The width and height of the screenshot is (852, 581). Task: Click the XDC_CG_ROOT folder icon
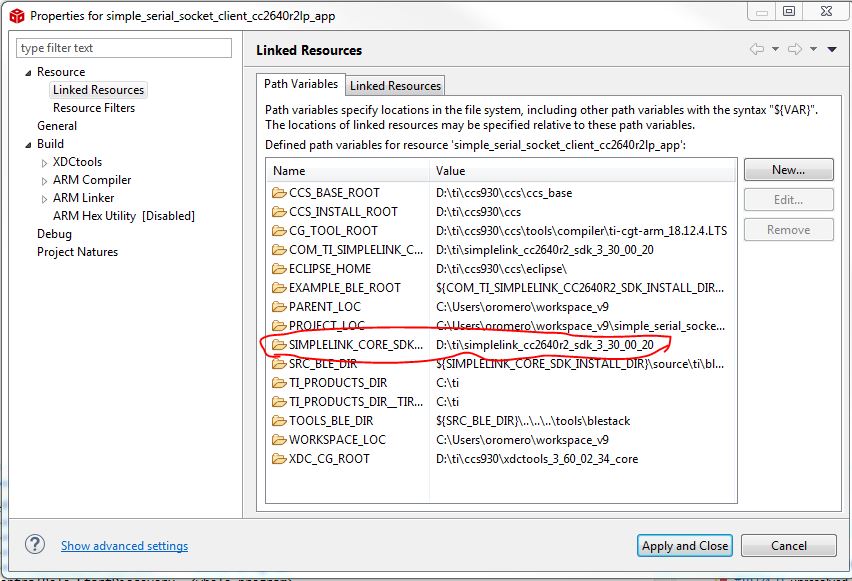coord(279,459)
